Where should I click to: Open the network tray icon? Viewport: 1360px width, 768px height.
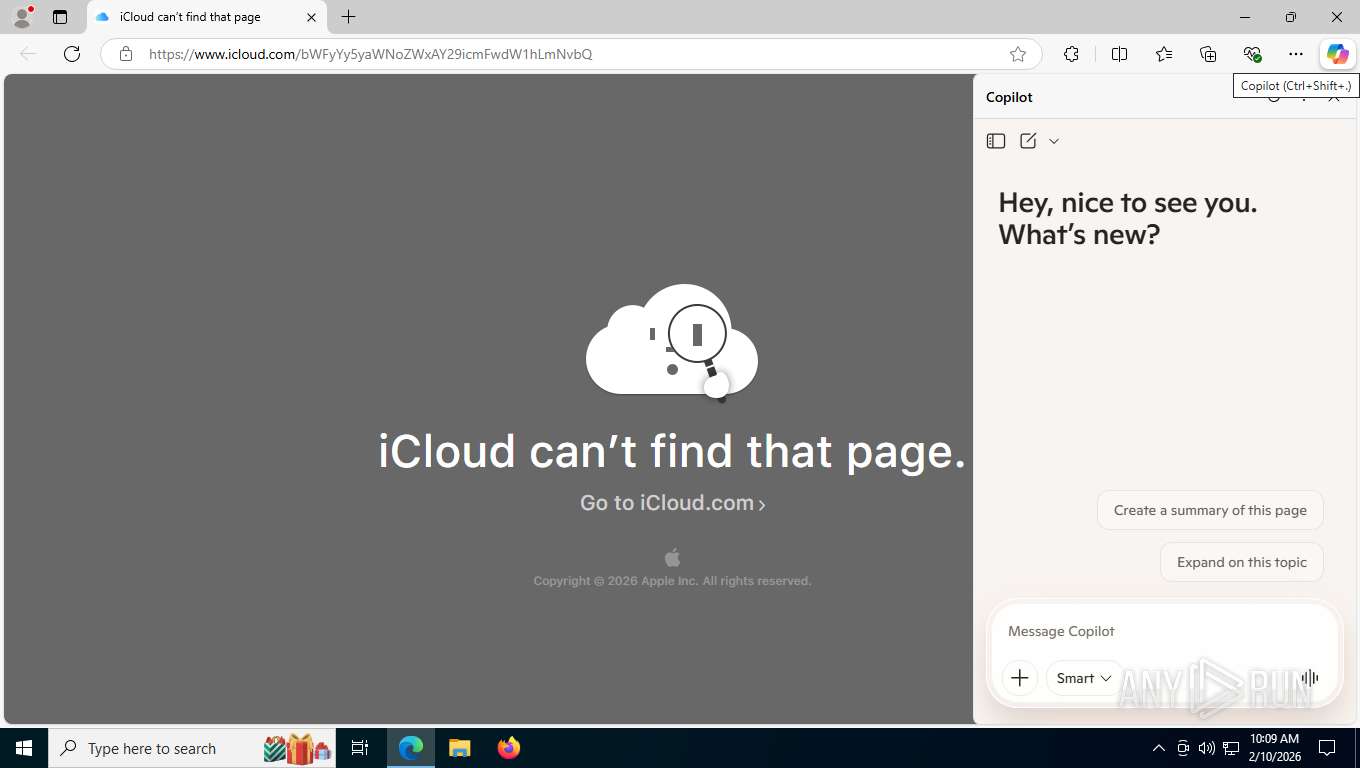click(x=1231, y=748)
